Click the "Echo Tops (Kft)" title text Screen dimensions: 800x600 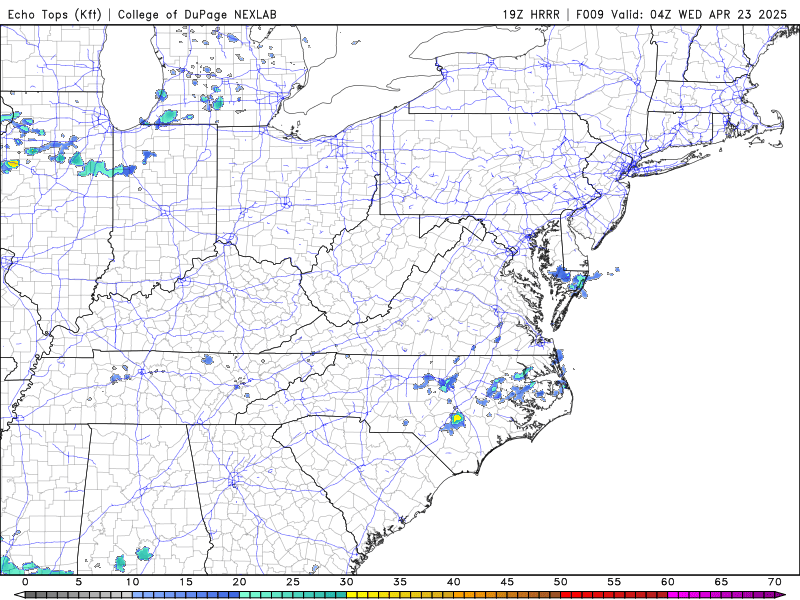pyautogui.click(x=55, y=14)
